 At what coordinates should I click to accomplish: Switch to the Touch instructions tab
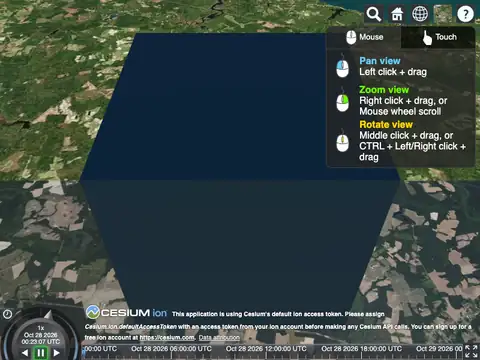(x=438, y=37)
